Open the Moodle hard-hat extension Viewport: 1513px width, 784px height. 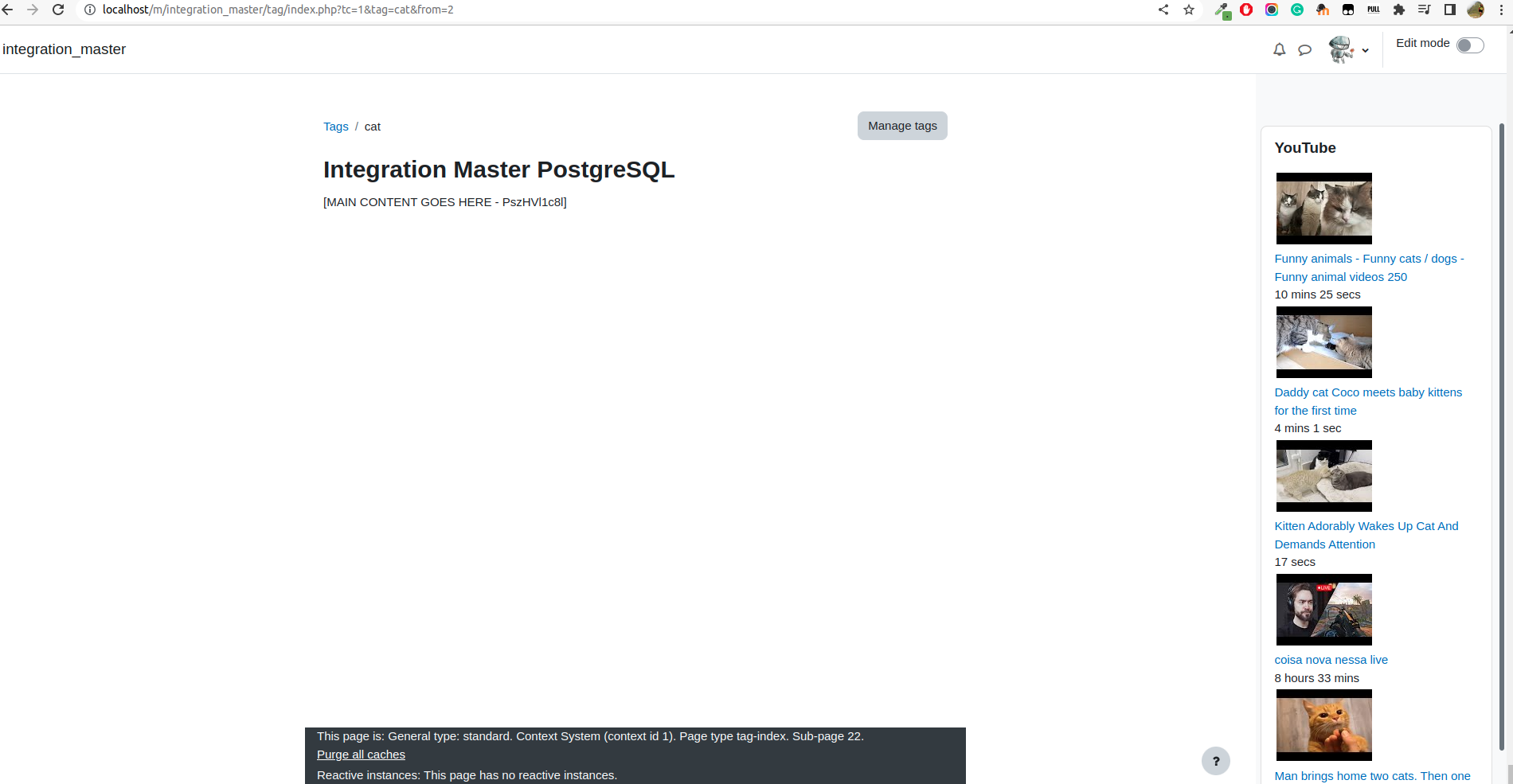tap(1323, 10)
